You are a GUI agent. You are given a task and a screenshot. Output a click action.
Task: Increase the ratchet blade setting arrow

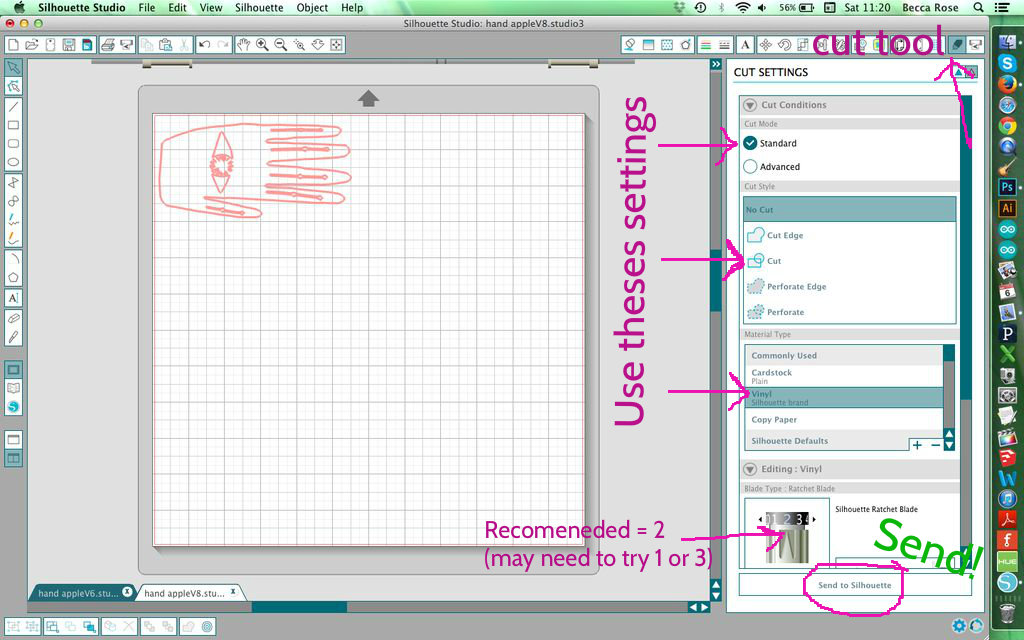[814, 519]
